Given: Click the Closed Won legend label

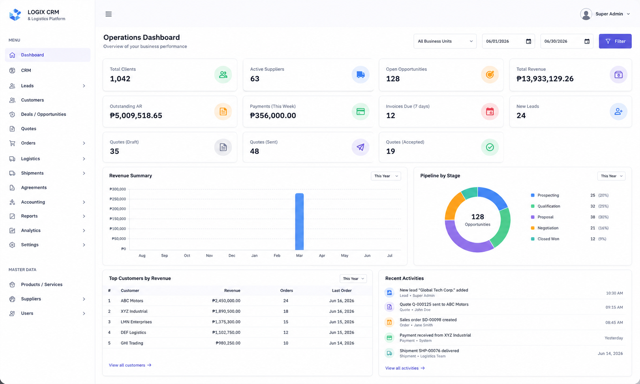Looking at the screenshot, I should 548,239.
